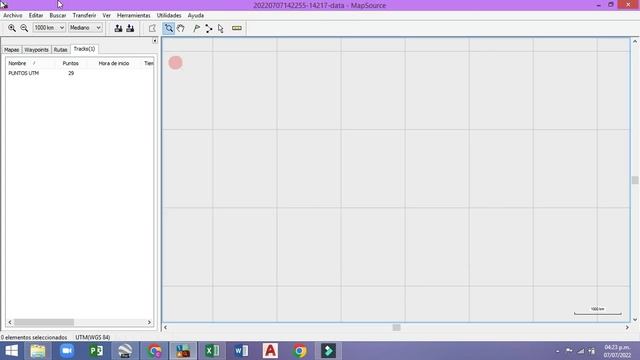Close the side panel with small x

click(155, 41)
